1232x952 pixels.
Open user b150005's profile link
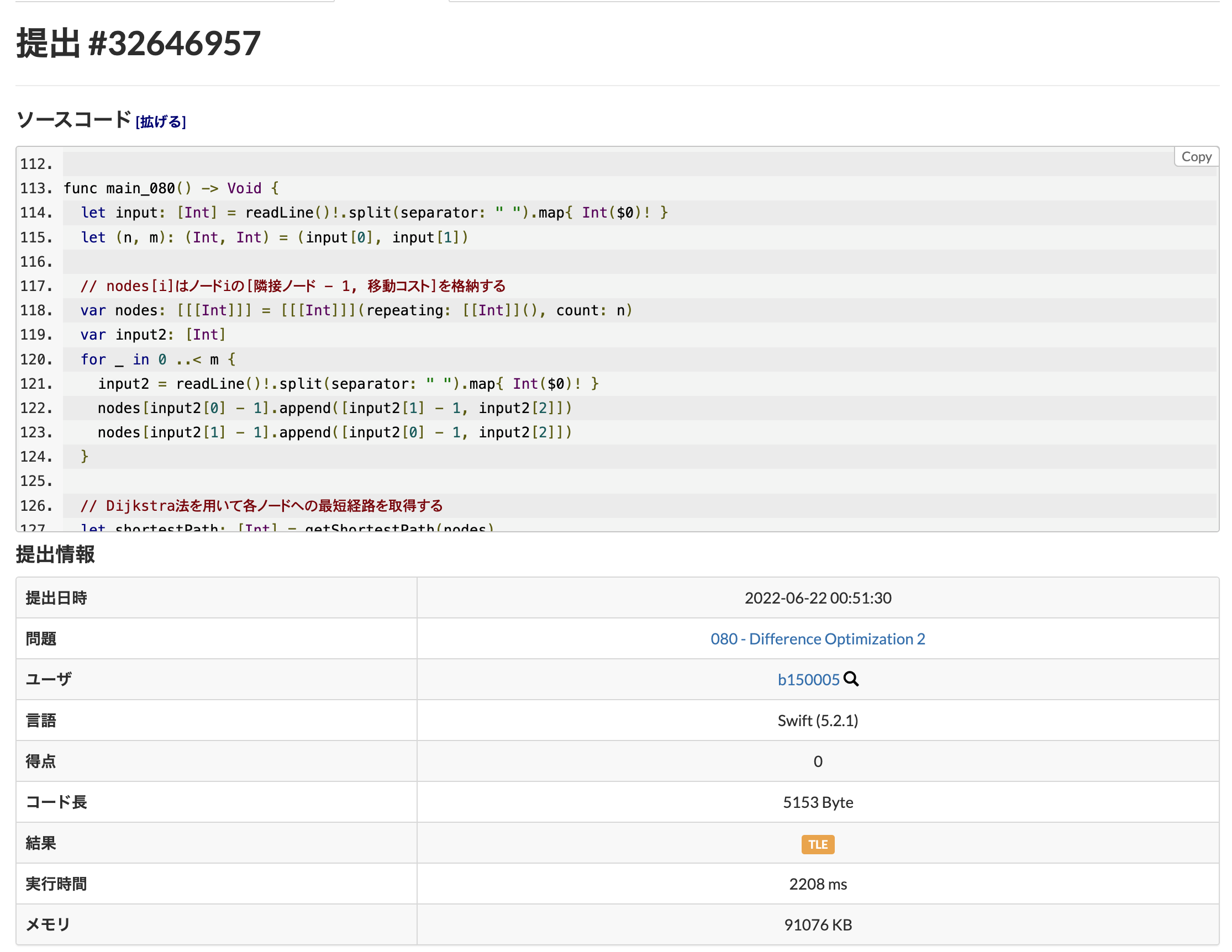click(808, 679)
